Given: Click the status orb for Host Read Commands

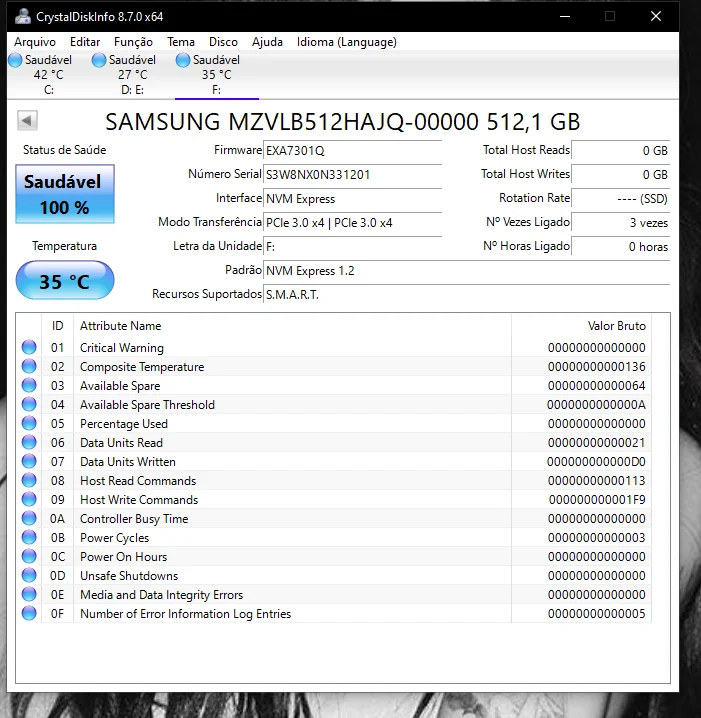Looking at the screenshot, I should 29,480.
